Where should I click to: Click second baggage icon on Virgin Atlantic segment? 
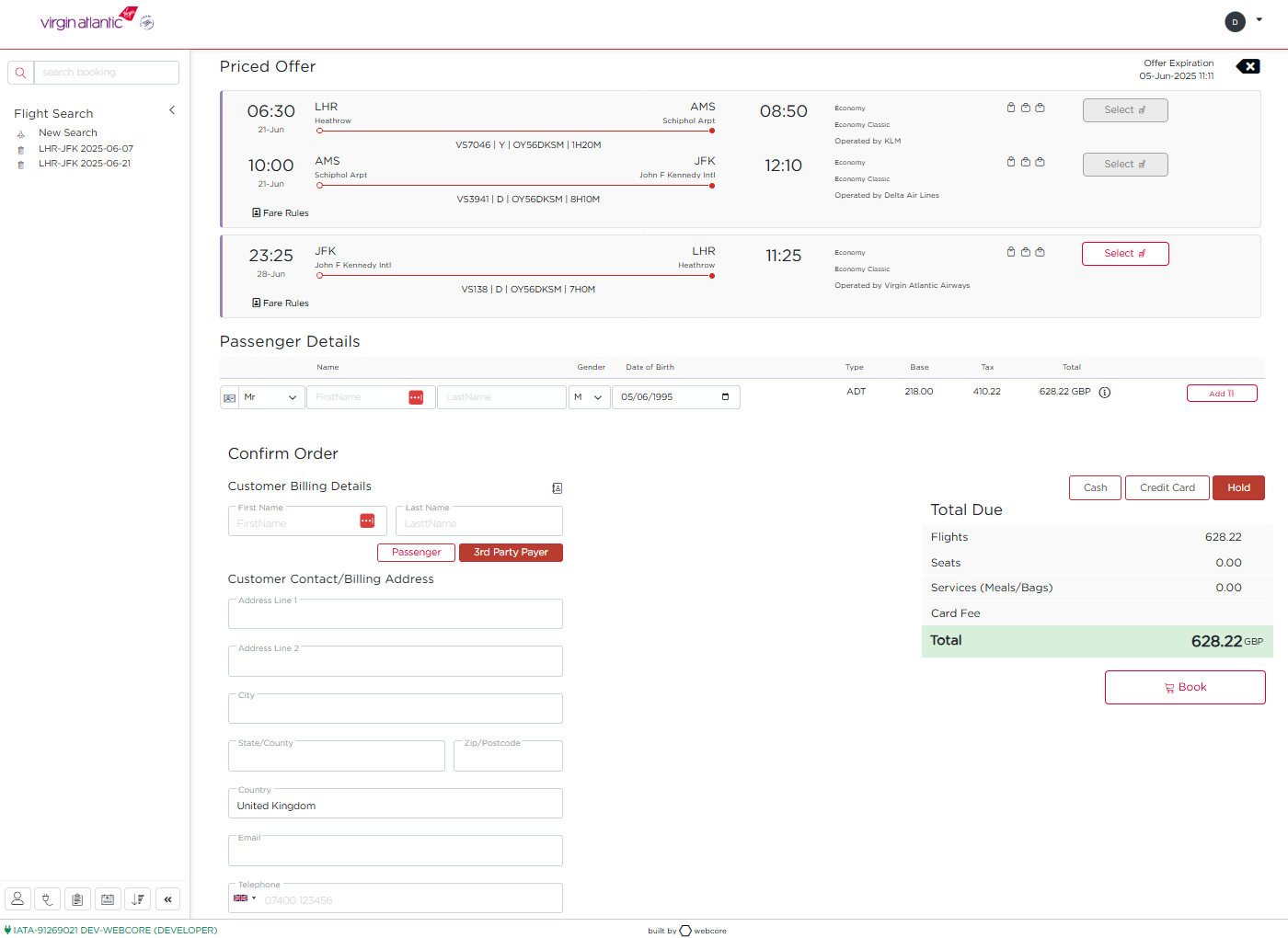pyautogui.click(x=1026, y=252)
